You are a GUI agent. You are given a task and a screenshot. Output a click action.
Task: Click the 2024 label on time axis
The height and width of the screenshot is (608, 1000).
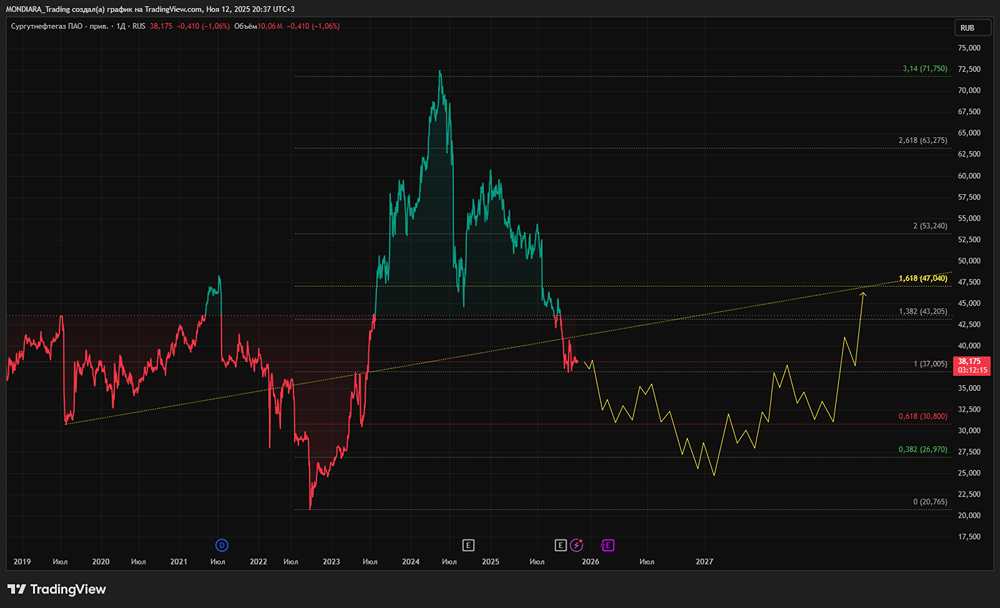(411, 561)
